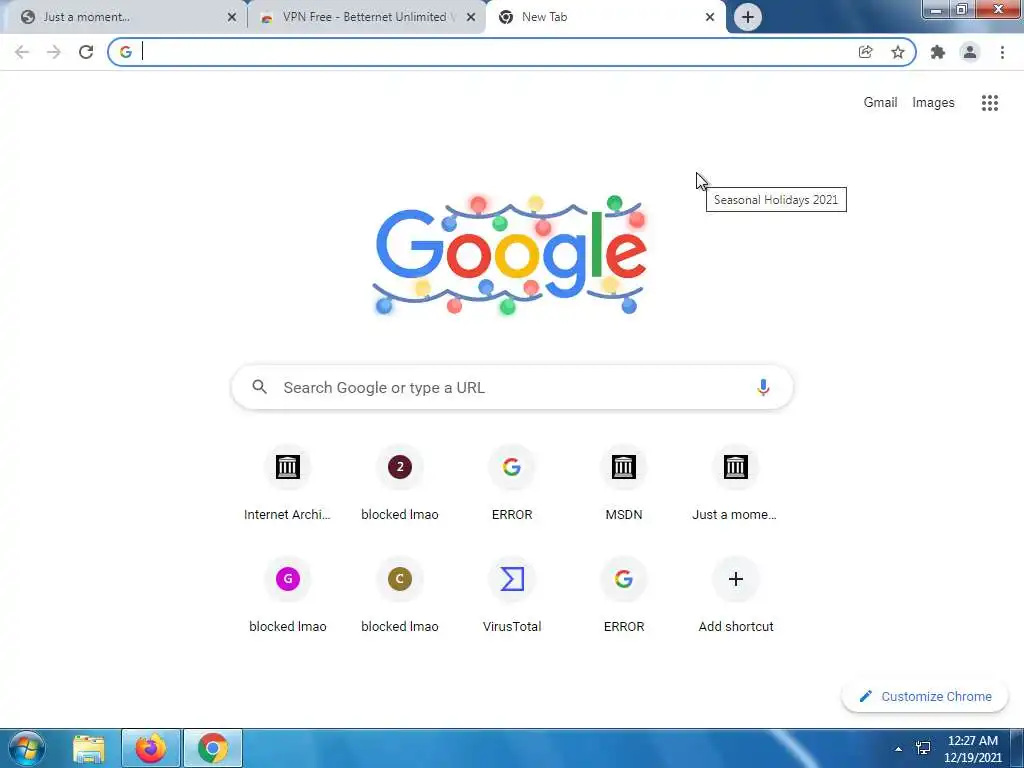
Task: Click the Customize Chrome button
Action: tap(925, 696)
